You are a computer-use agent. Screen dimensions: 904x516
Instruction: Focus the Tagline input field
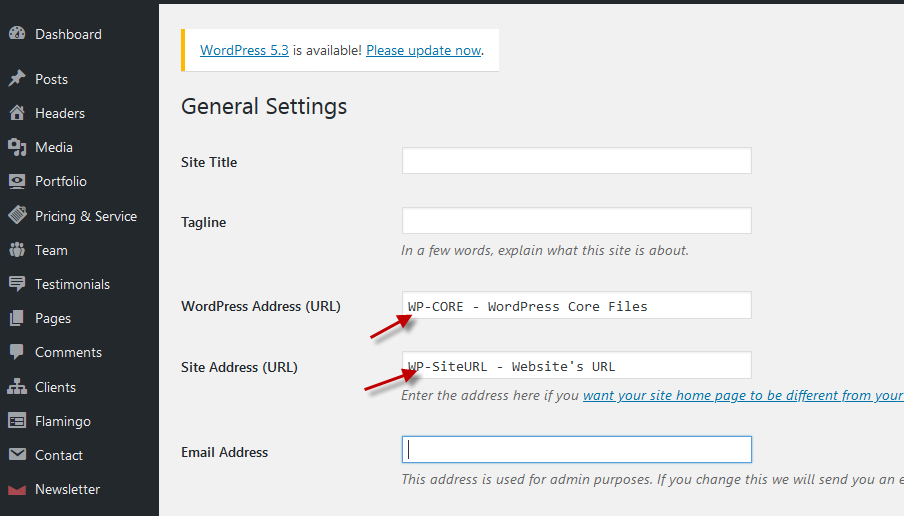tap(577, 220)
